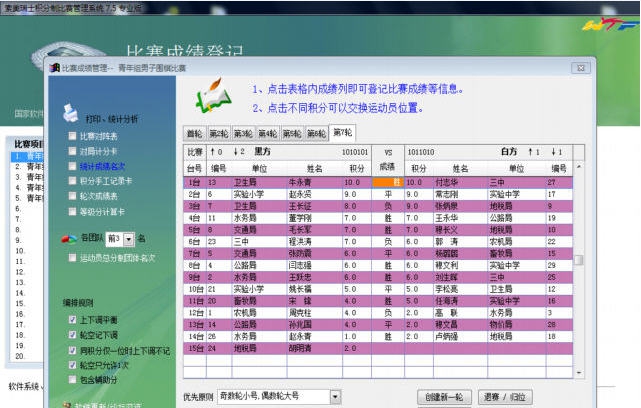Switch to the 第6轮 tab
641x408 pixels.
click(x=317, y=134)
